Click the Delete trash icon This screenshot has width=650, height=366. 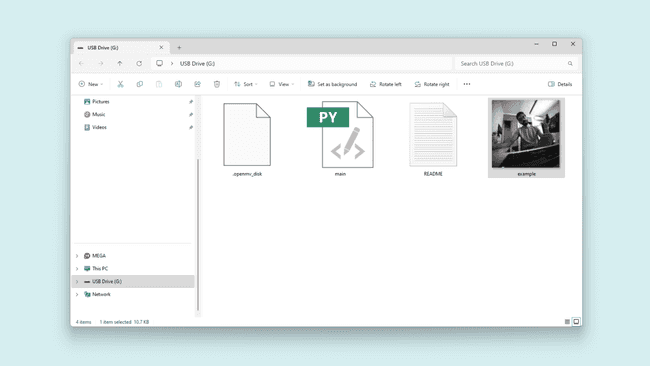pyautogui.click(x=217, y=84)
